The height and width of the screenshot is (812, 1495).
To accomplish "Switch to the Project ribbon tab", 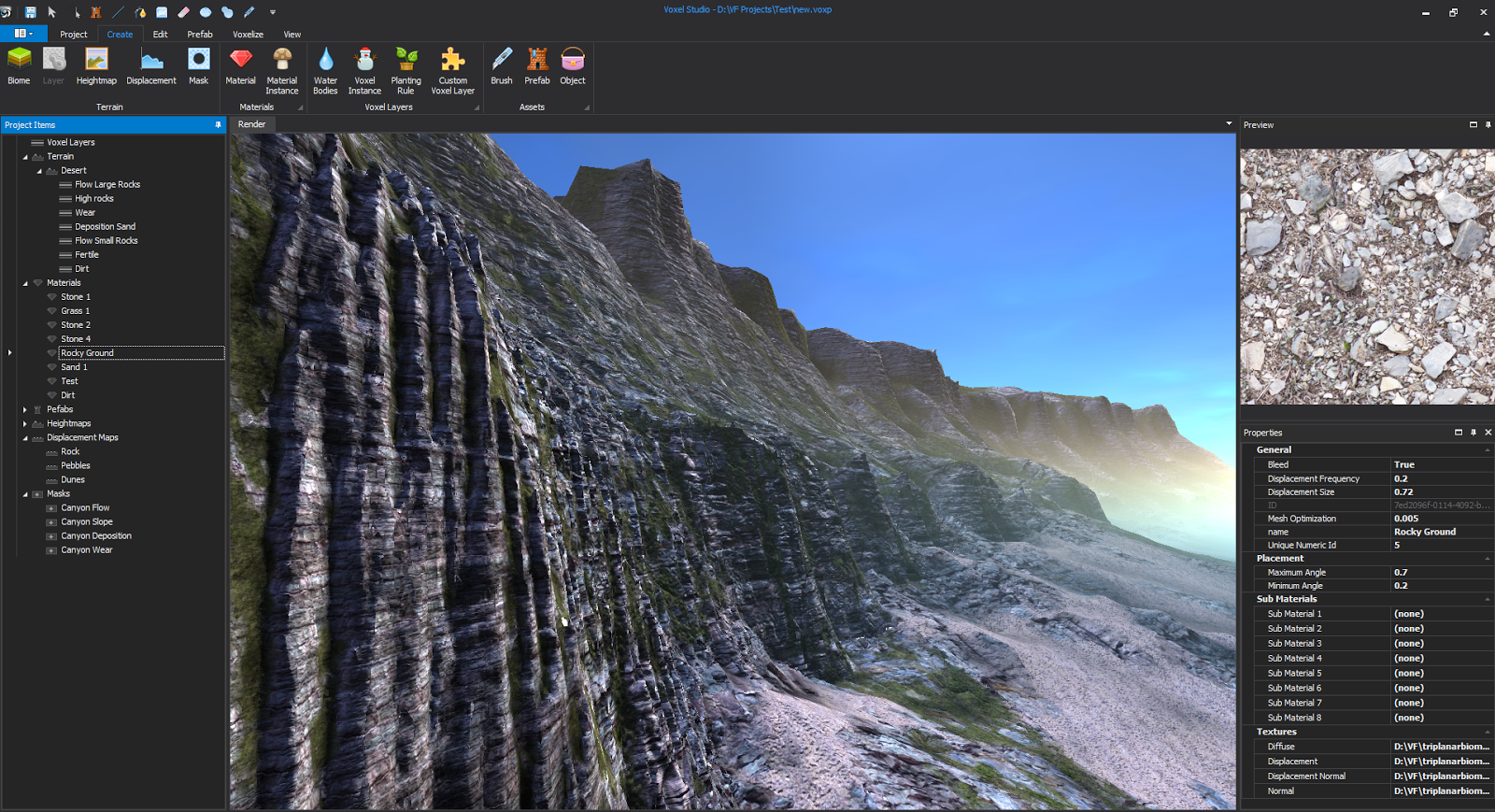I will (x=74, y=35).
